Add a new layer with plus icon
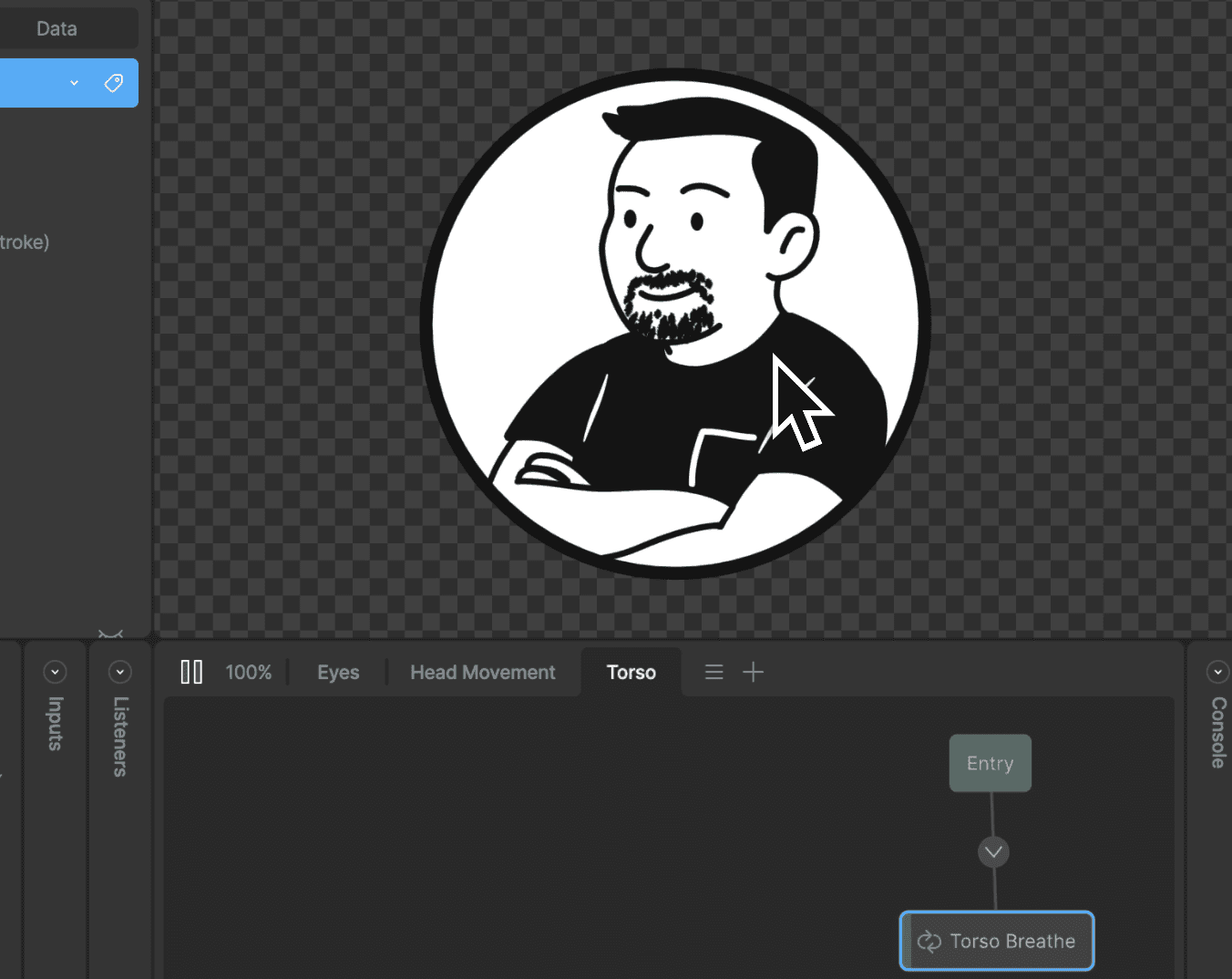This screenshot has width=1232, height=979. [754, 673]
